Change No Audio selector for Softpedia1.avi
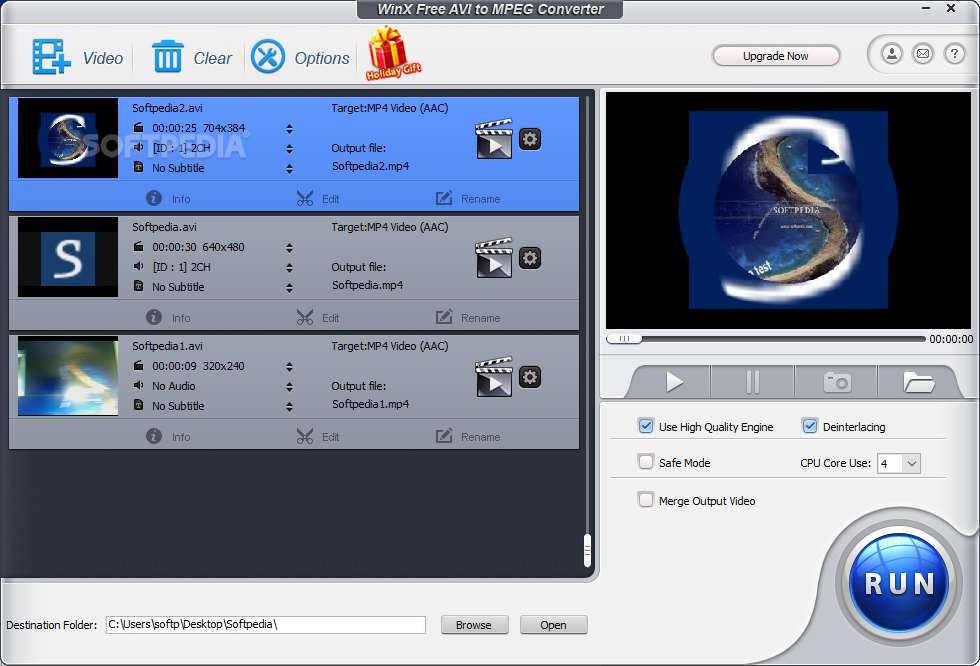 click(289, 387)
